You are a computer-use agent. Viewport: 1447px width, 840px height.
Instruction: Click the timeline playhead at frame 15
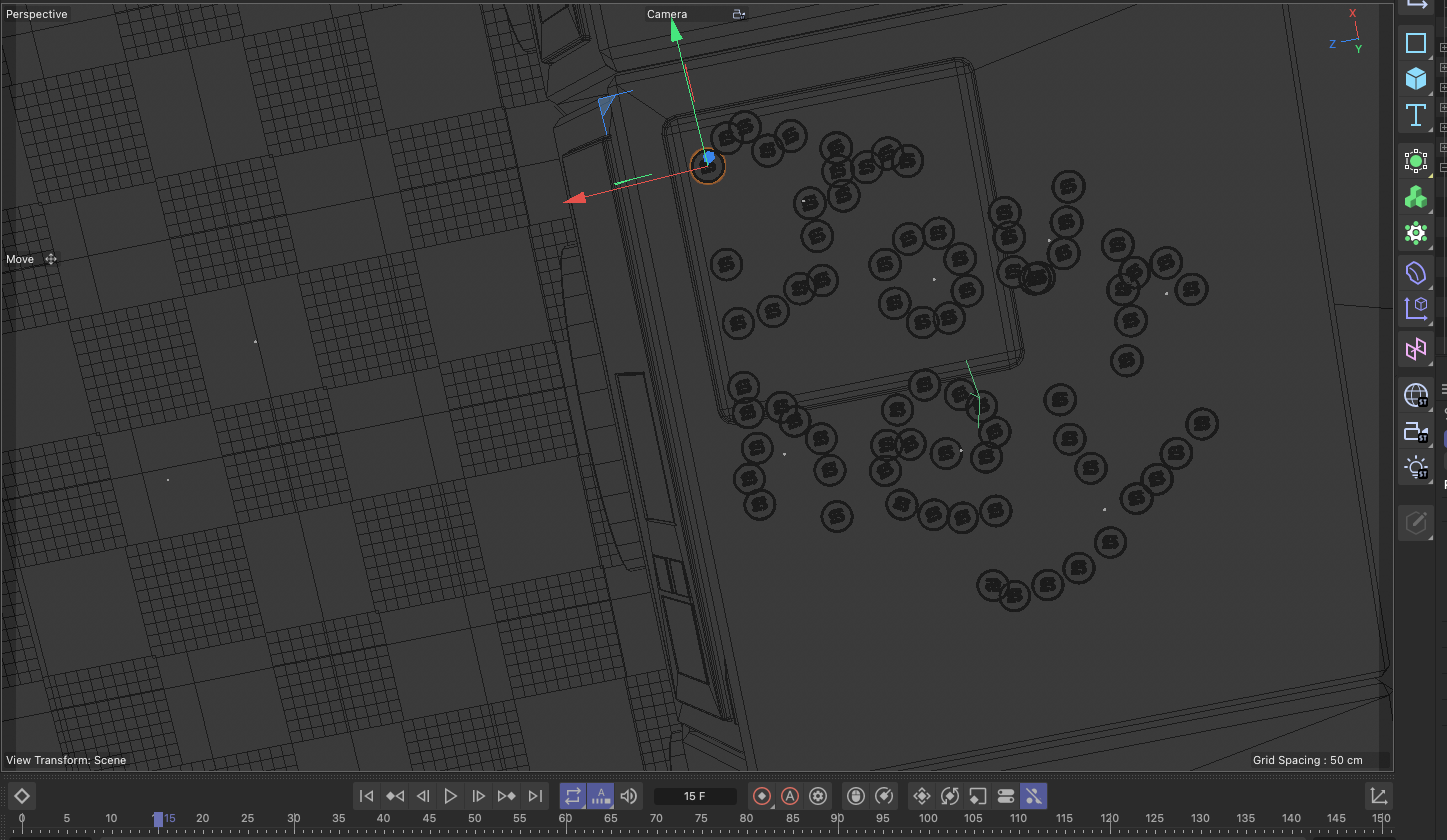point(158,819)
